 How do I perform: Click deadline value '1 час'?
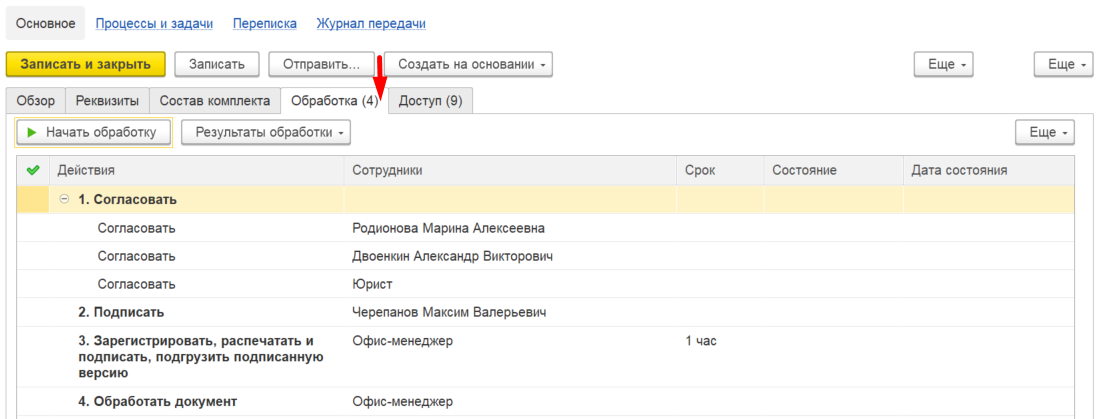coord(701,341)
